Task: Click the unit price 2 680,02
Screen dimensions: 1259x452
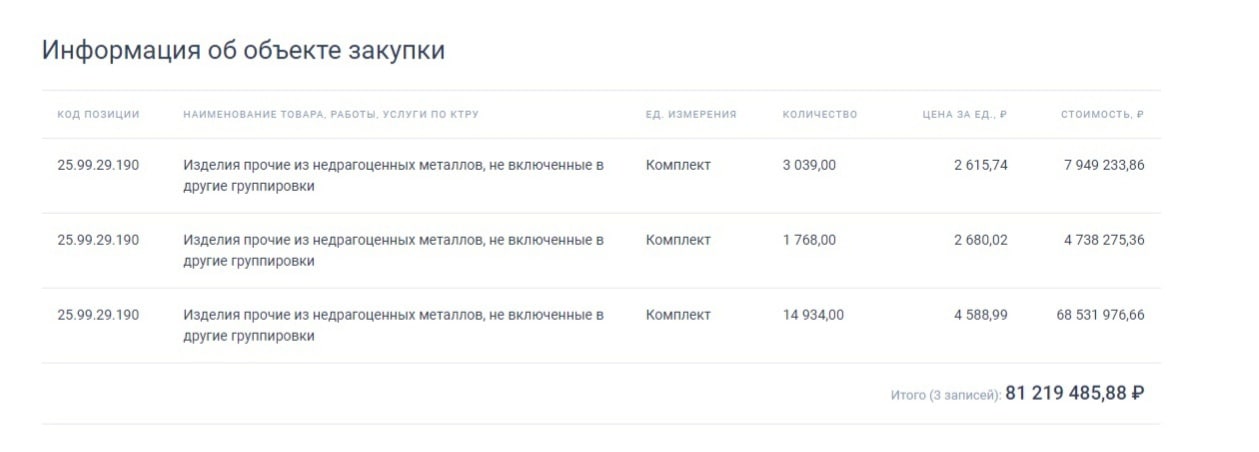Action: 981,240
